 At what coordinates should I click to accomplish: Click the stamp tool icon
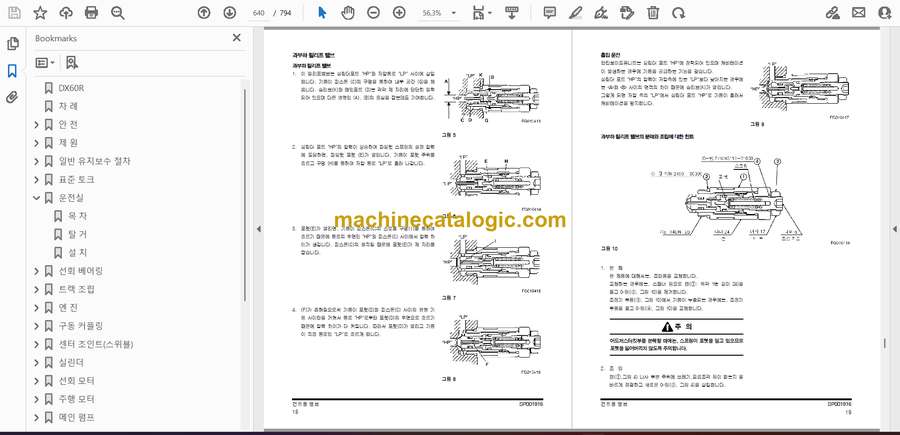627,13
